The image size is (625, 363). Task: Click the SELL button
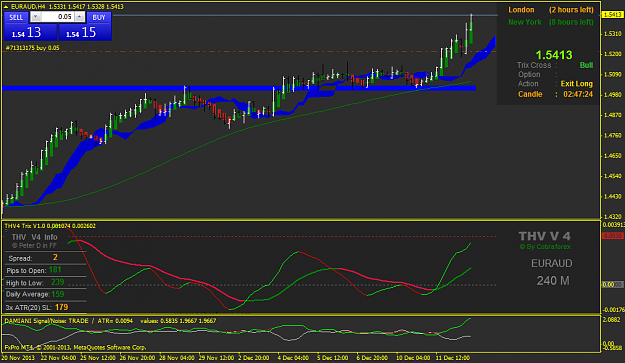click(16, 17)
